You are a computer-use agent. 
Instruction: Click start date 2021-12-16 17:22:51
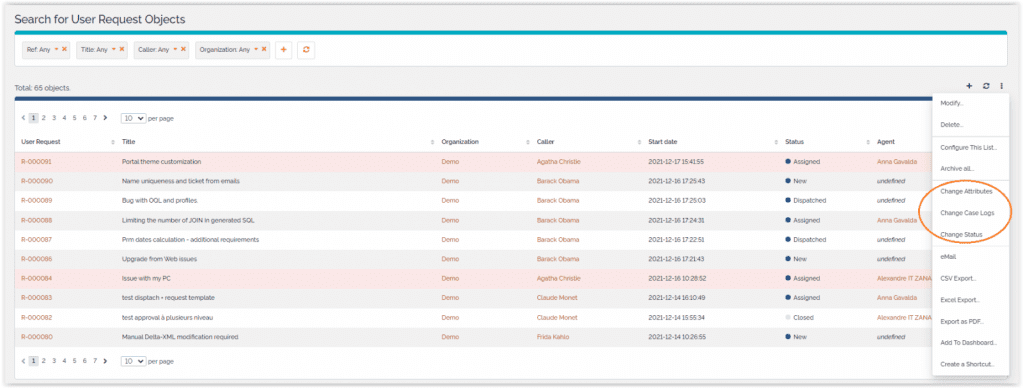point(676,239)
